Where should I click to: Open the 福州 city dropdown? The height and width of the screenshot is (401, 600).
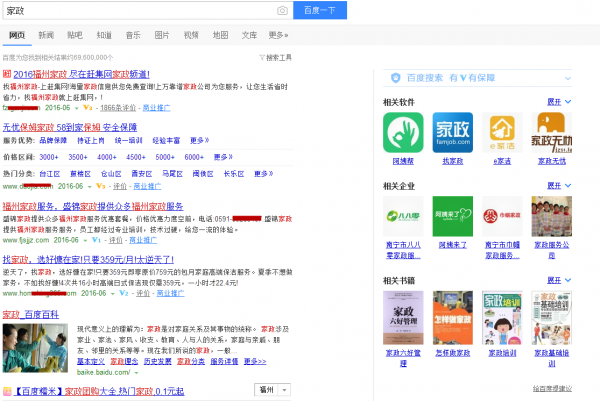272,390
